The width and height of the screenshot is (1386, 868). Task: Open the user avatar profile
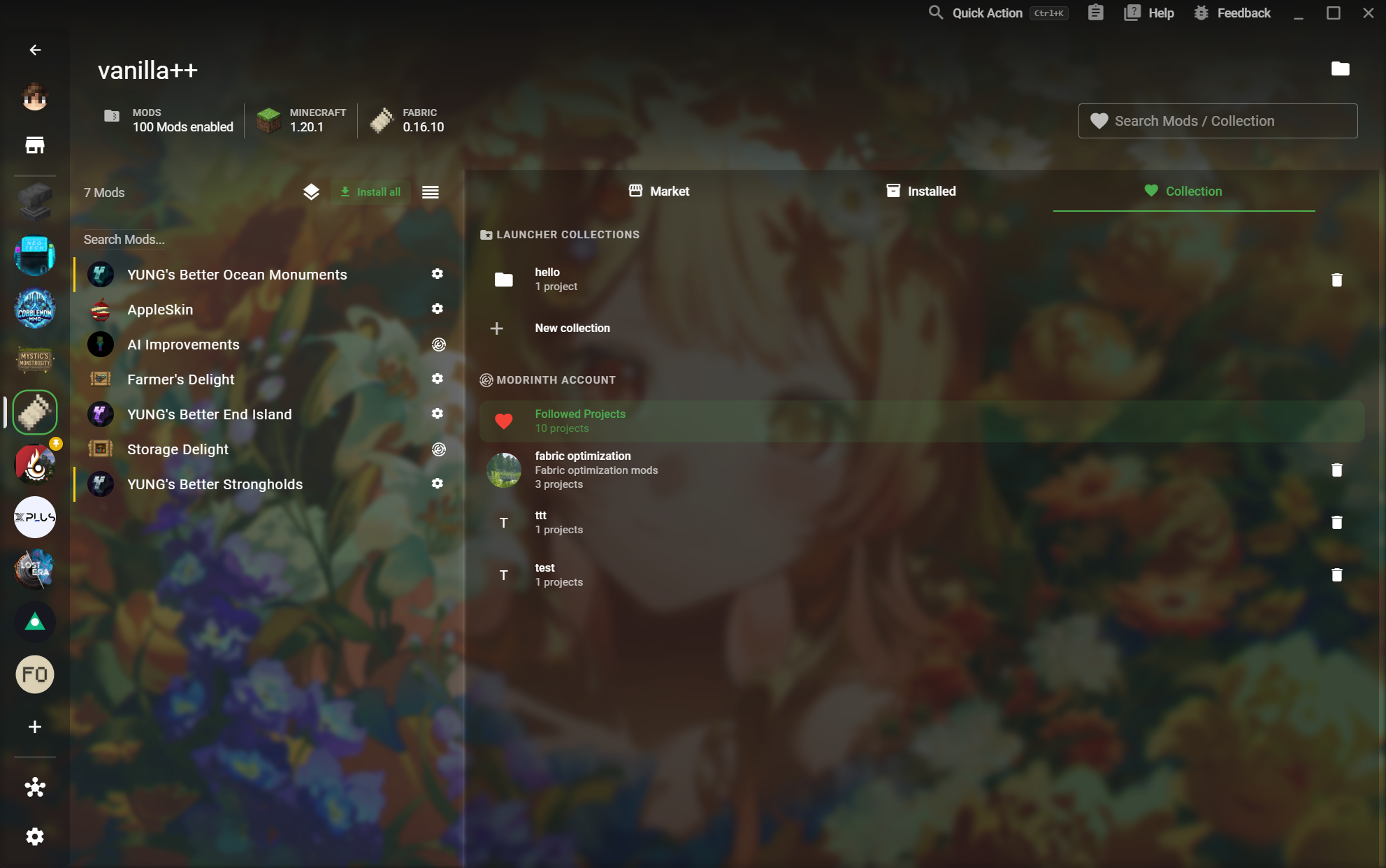pos(35,96)
